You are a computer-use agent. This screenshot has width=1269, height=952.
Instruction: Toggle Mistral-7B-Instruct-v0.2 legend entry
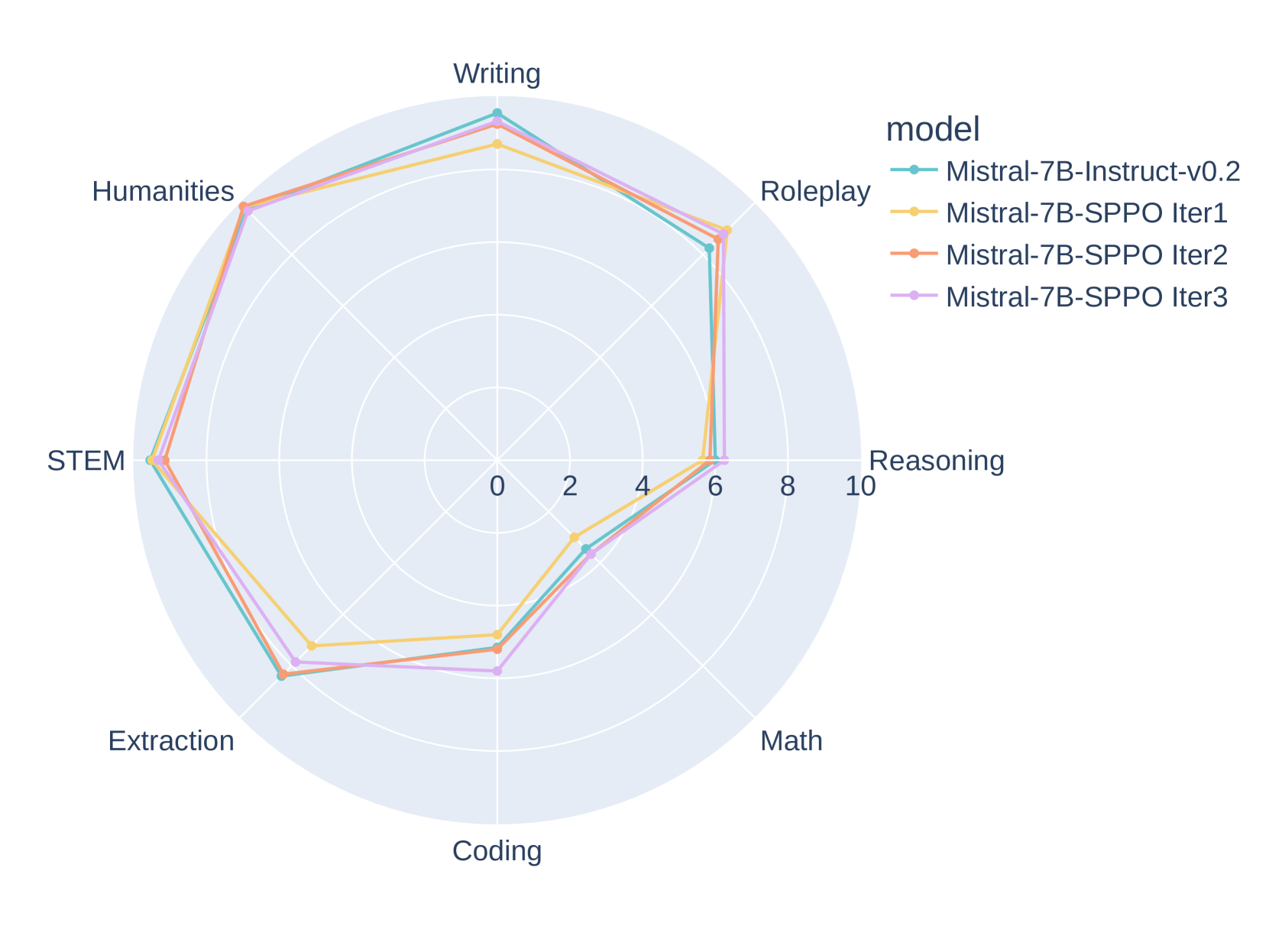[1092, 172]
